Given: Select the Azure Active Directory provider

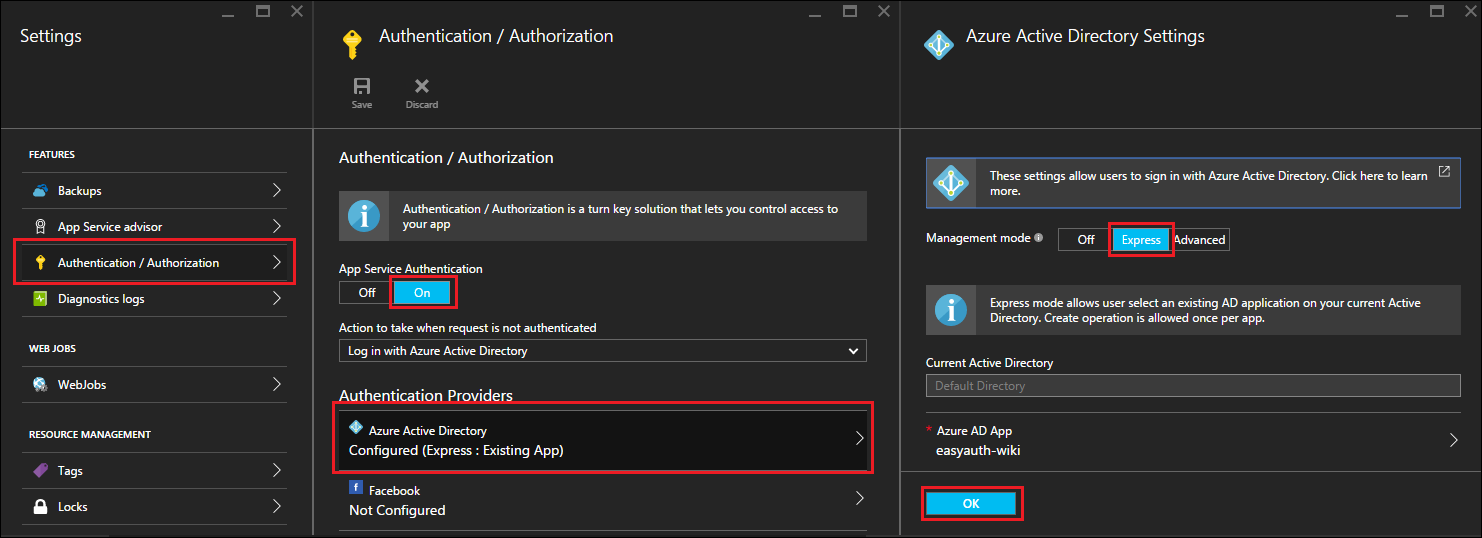Looking at the screenshot, I should click(x=604, y=440).
